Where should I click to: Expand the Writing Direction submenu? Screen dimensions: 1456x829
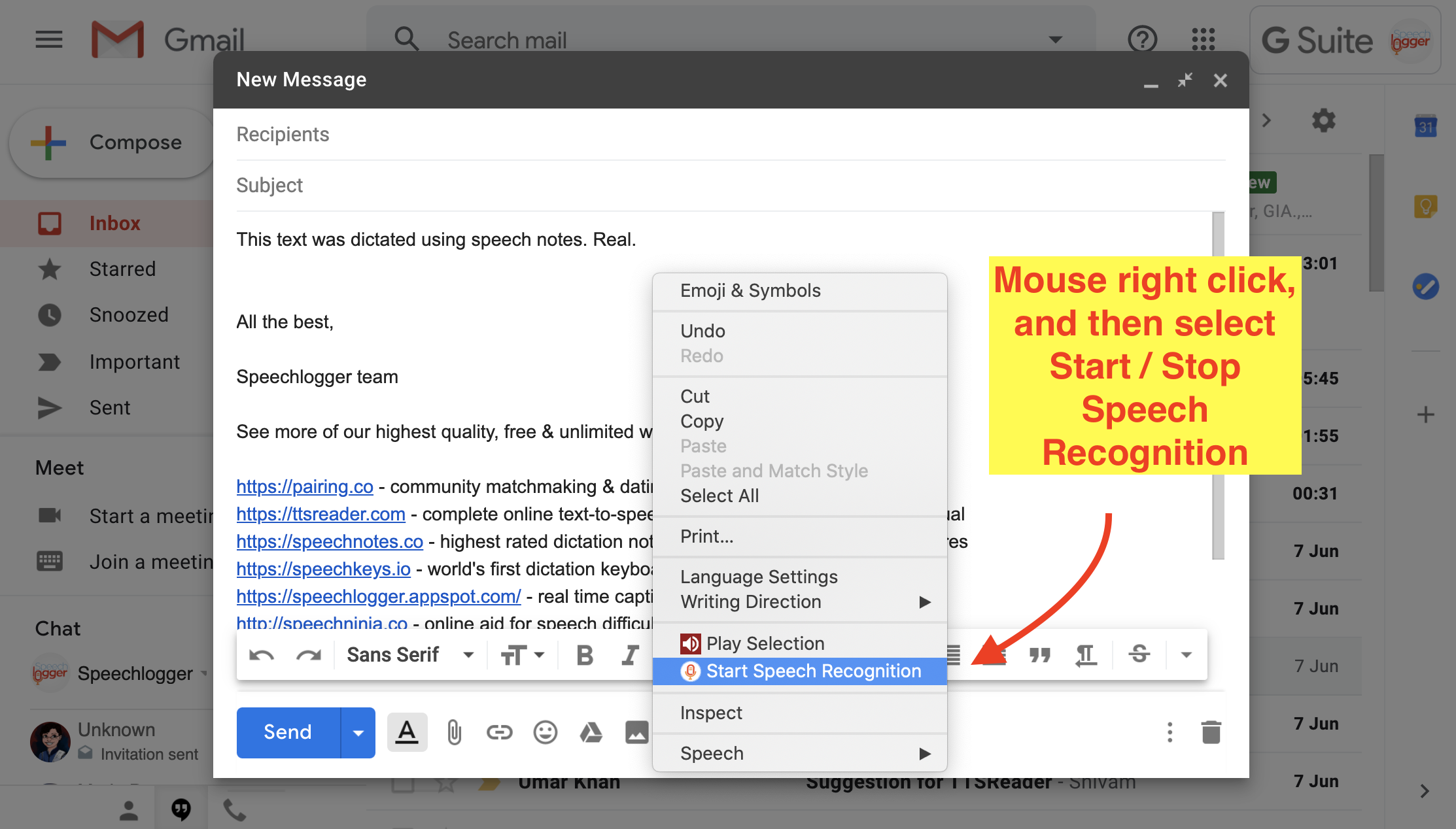(800, 601)
